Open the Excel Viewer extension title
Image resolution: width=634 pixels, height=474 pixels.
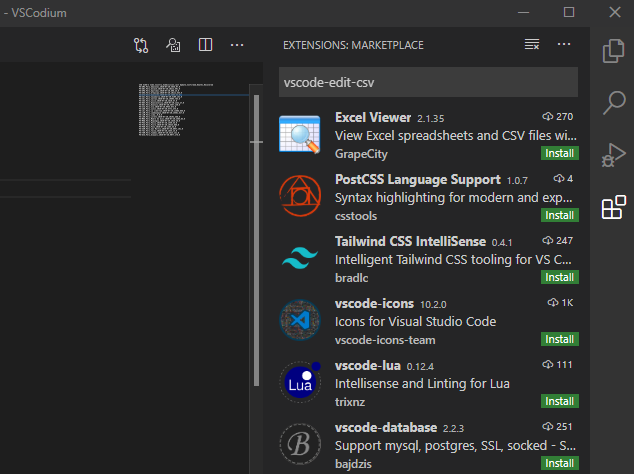(x=373, y=118)
